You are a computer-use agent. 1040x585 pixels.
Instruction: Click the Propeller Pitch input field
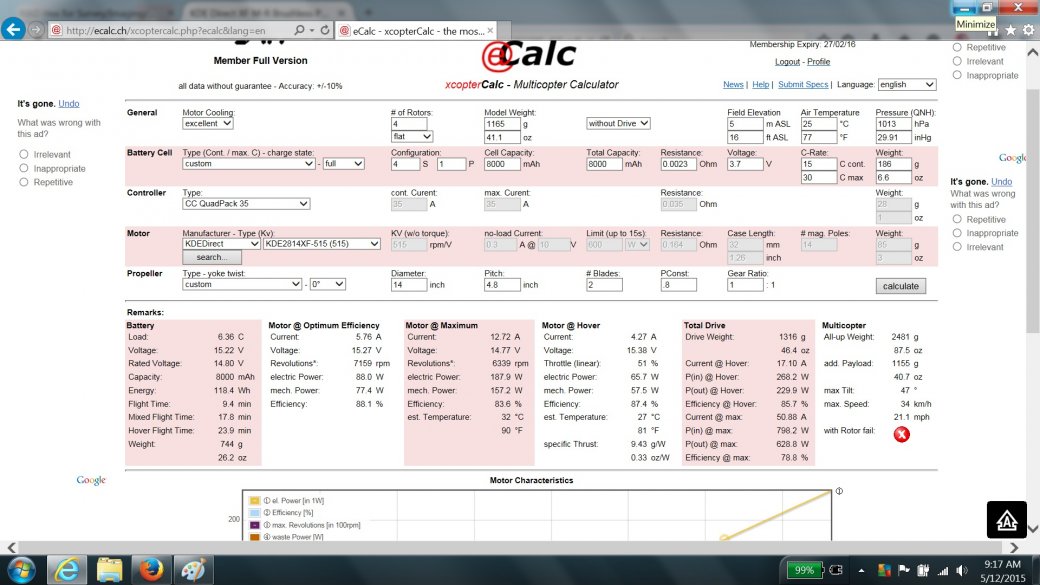coord(502,285)
